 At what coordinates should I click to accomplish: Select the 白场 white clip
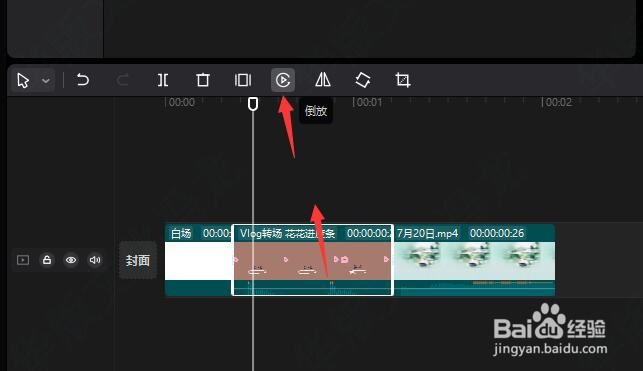[198, 260]
